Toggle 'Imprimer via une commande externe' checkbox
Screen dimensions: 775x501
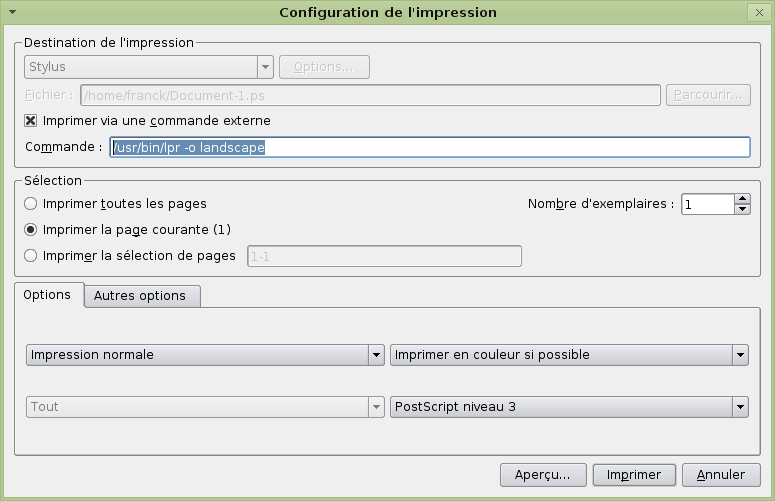tap(31, 121)
